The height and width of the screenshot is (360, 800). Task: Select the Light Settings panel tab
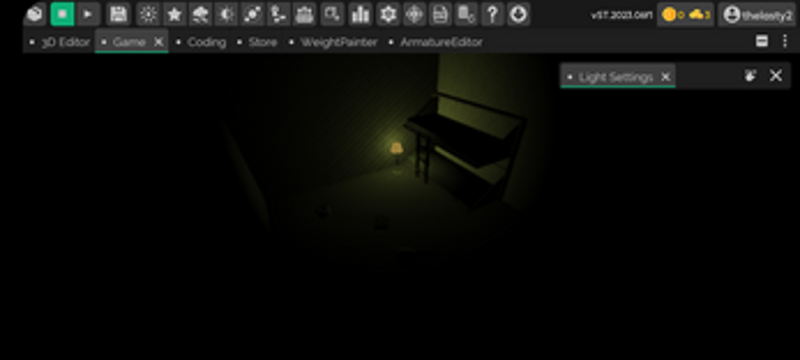click(x=616, y=77)
